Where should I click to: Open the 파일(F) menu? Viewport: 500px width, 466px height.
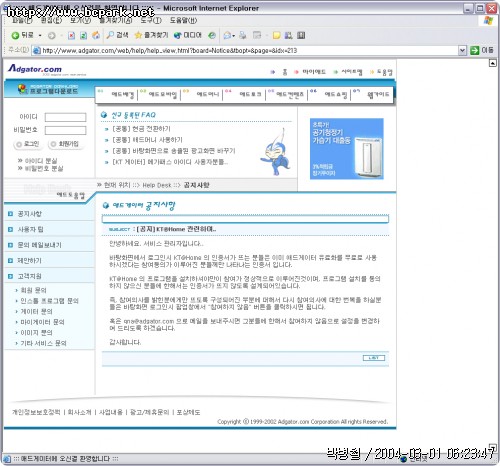(x=22, y=21)
